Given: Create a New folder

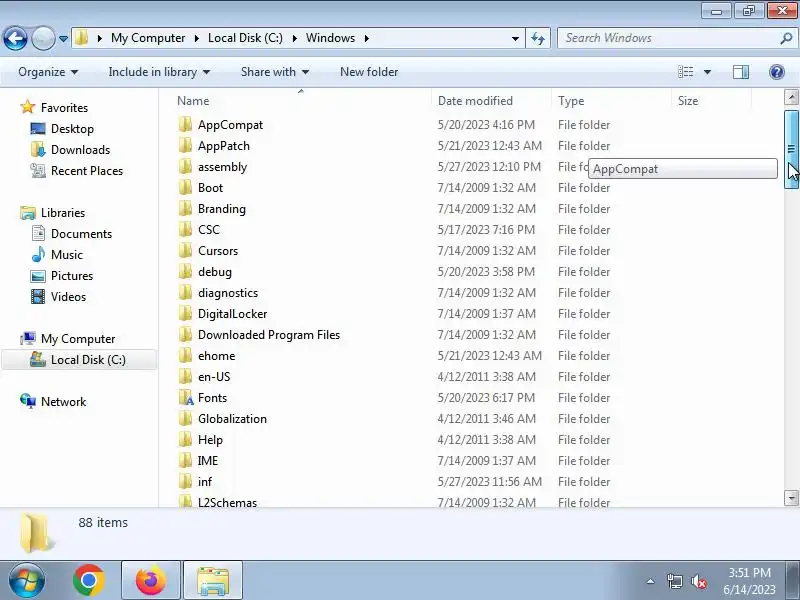Looking at the screenshot, I should (369, 72).
